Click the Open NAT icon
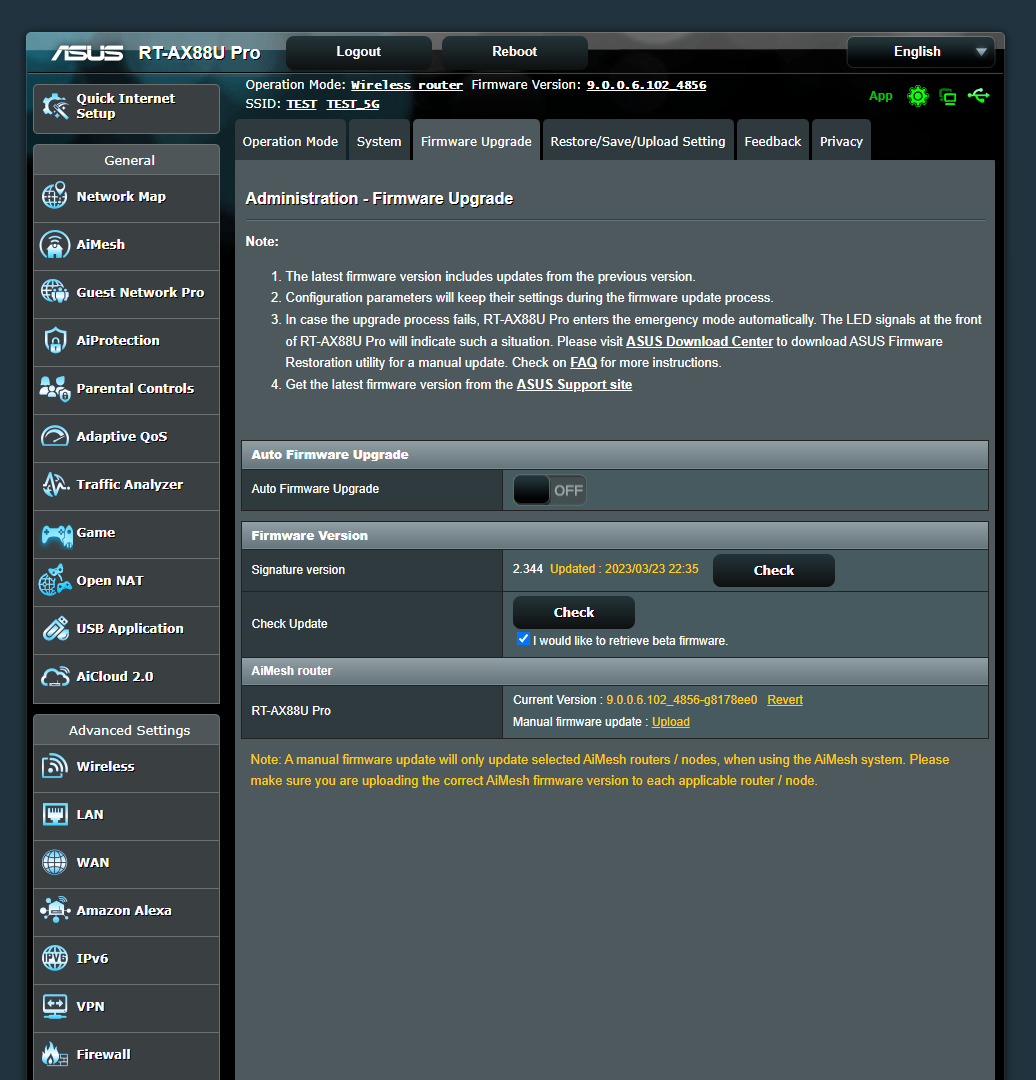 [54, 580]
